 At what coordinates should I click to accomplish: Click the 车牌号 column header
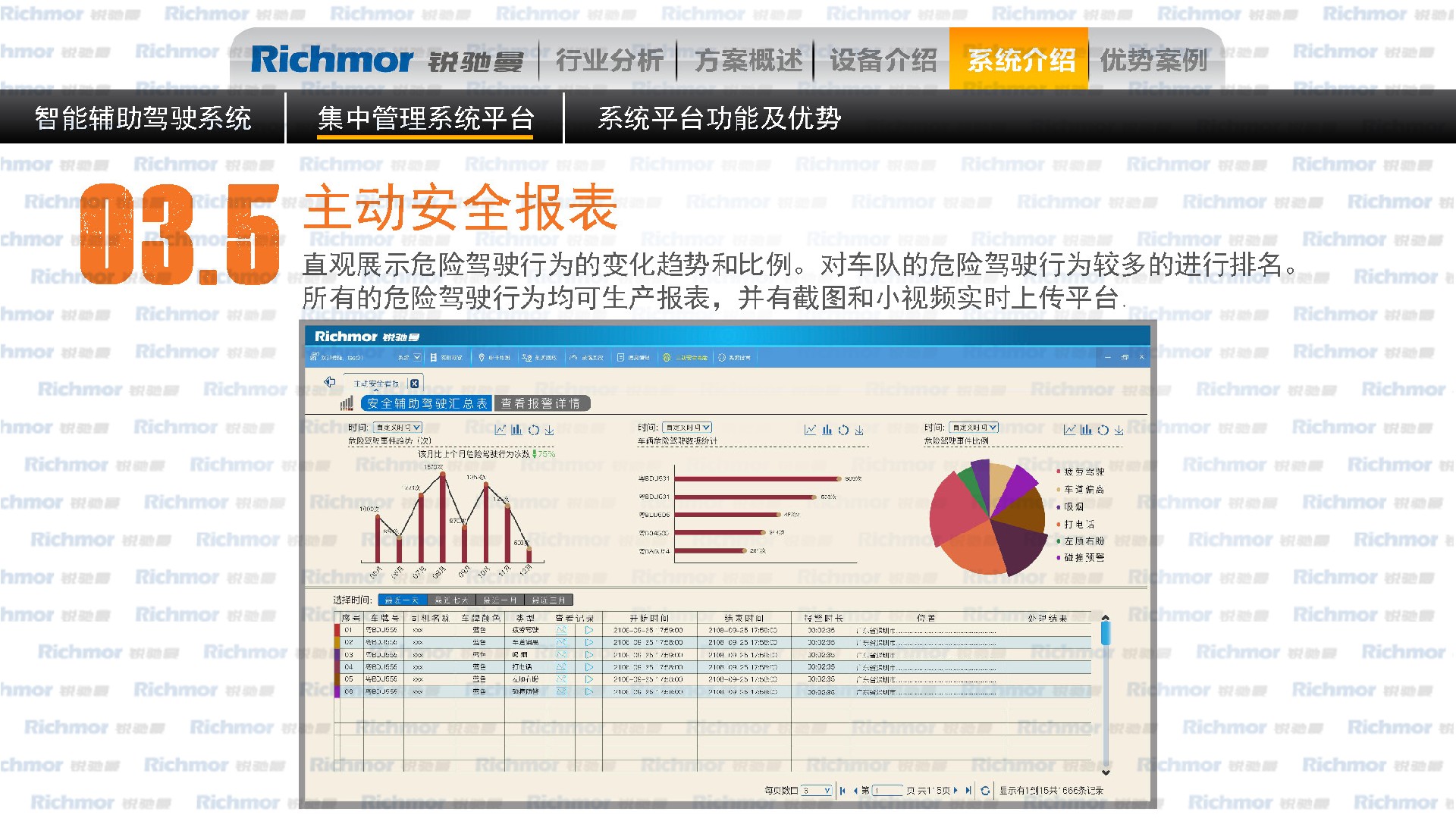coord(383,618)
